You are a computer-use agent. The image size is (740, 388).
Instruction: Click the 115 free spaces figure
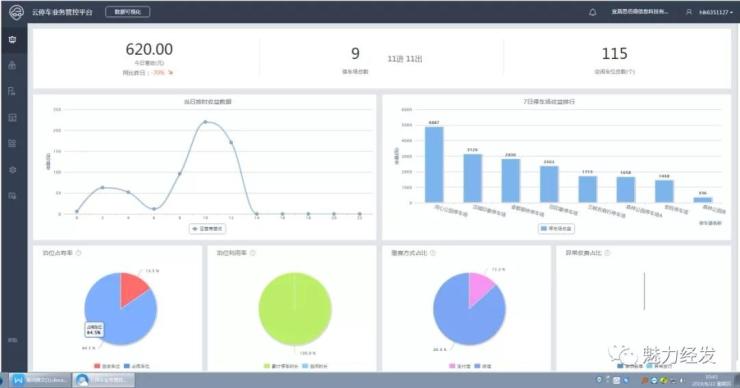coord(614,53)
